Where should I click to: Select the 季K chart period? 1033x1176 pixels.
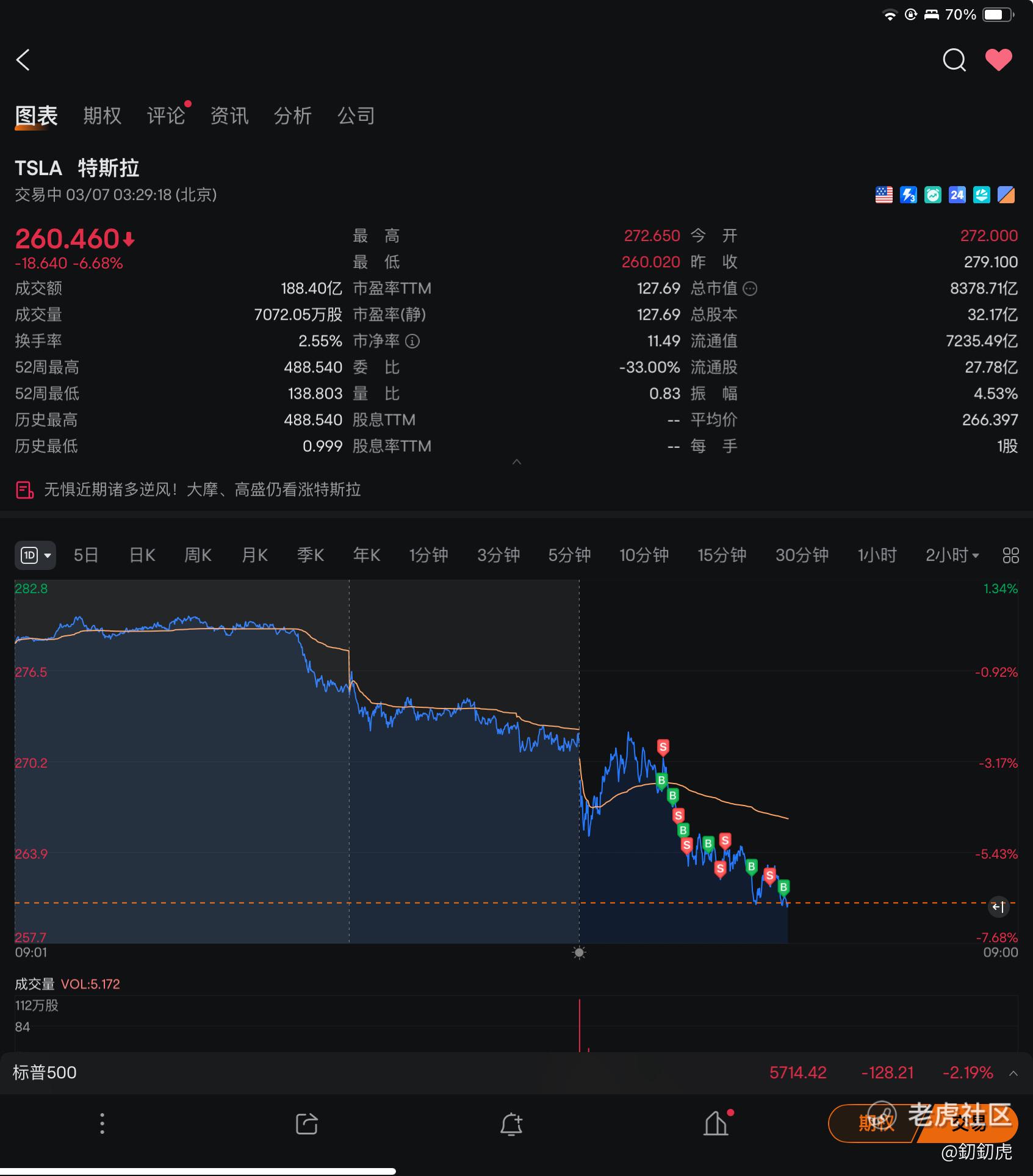click(x=311, y=555)
